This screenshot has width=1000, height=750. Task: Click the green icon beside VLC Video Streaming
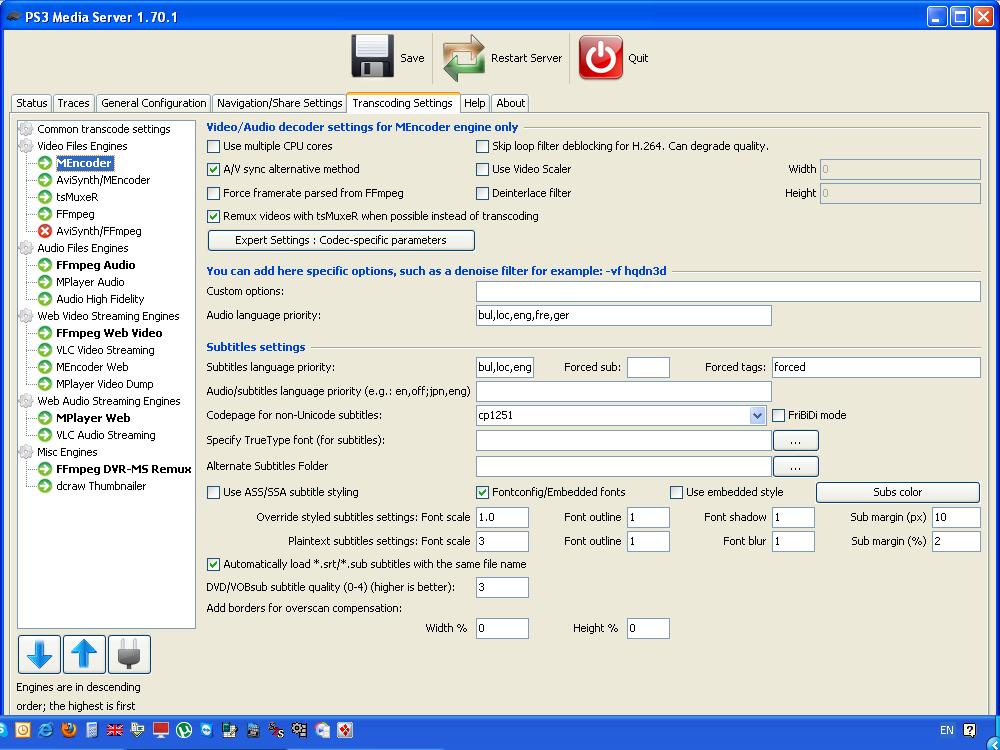click(45, 350)
